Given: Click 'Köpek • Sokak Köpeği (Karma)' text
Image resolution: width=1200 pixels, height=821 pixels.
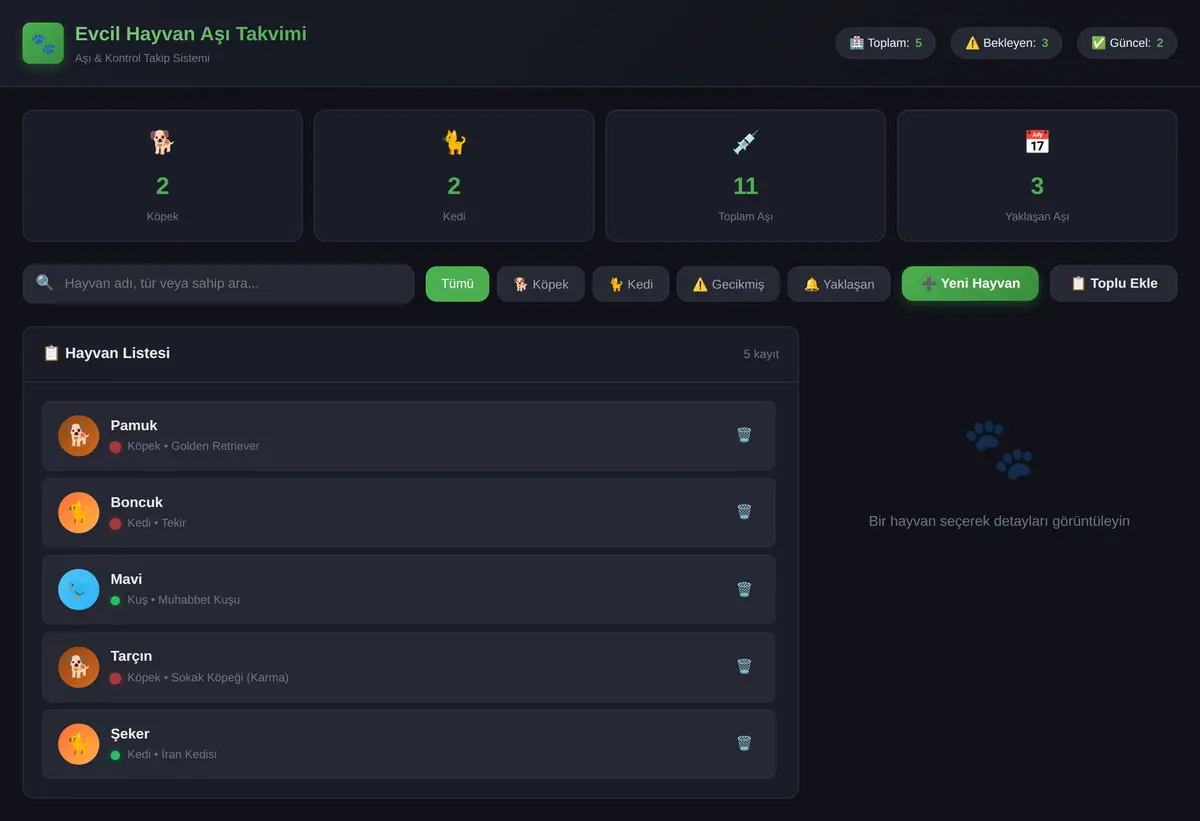Looking at the screenshot, I should [x=208, y=678].
